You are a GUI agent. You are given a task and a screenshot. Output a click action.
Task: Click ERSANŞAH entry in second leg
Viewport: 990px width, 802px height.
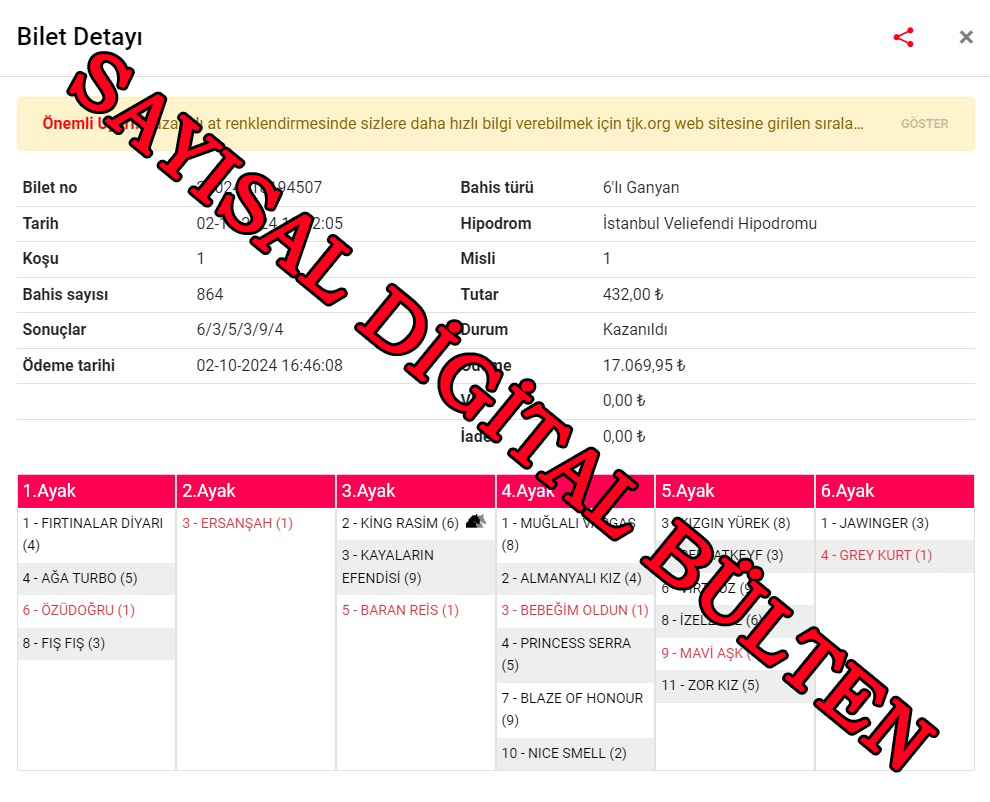pyautogui.click(x=238, y=523)
